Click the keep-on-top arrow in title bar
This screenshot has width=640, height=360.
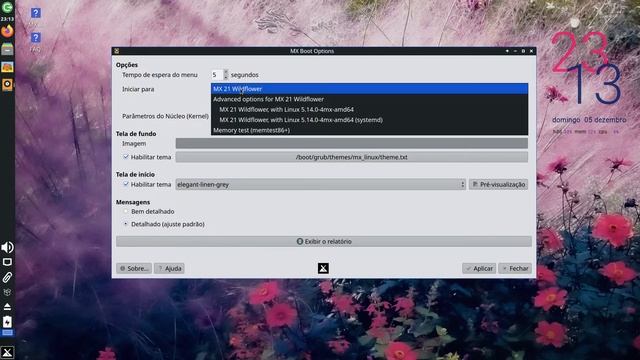(x=507, y=51)
